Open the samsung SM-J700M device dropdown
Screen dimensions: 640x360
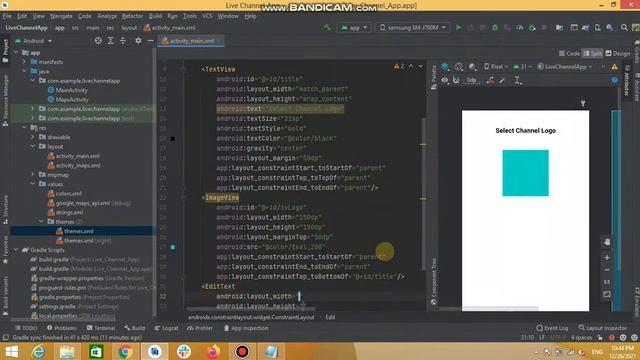[412, 28]
